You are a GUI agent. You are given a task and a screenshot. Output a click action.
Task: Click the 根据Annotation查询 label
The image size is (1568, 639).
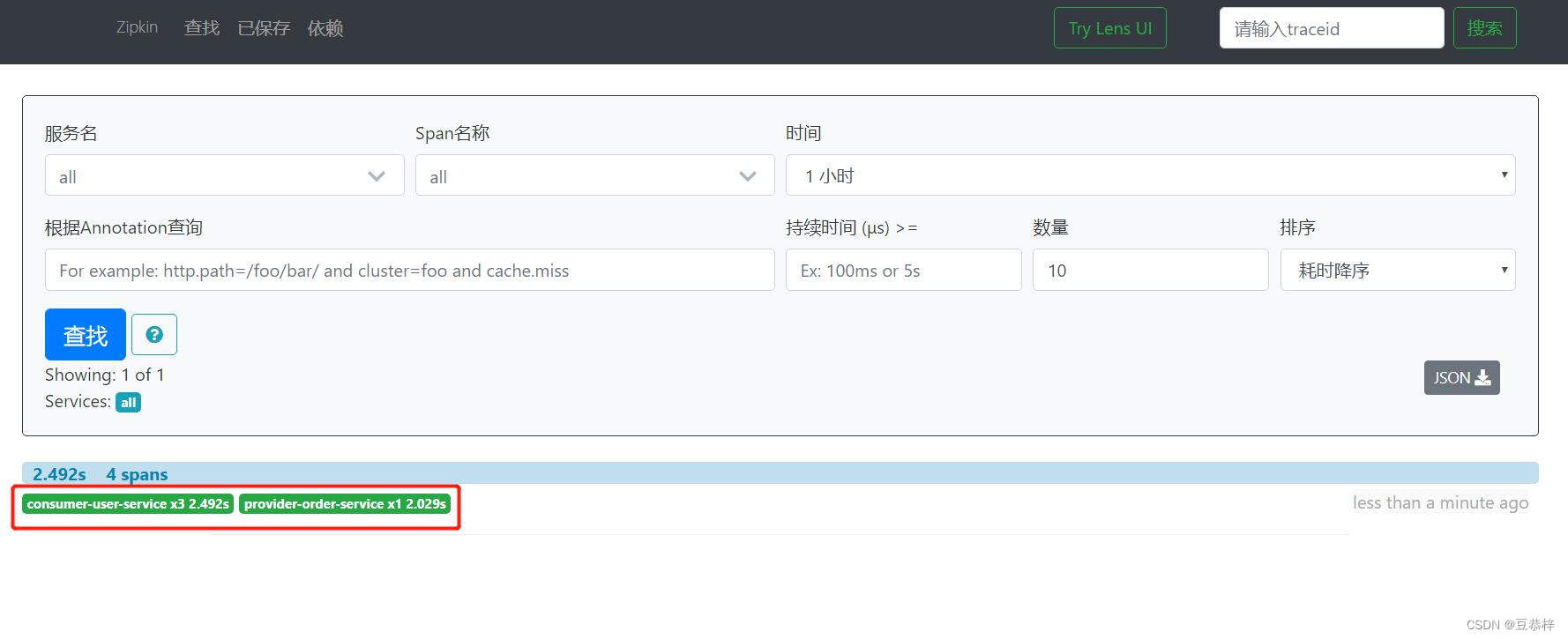tap(123, 227)
